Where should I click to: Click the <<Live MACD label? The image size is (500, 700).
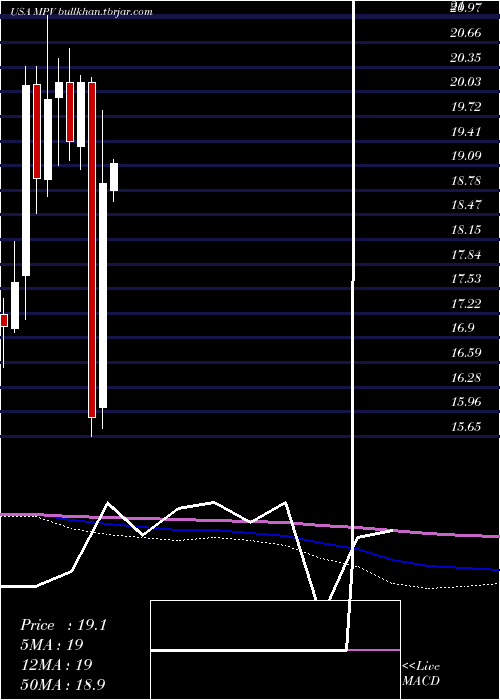[421, 674]
